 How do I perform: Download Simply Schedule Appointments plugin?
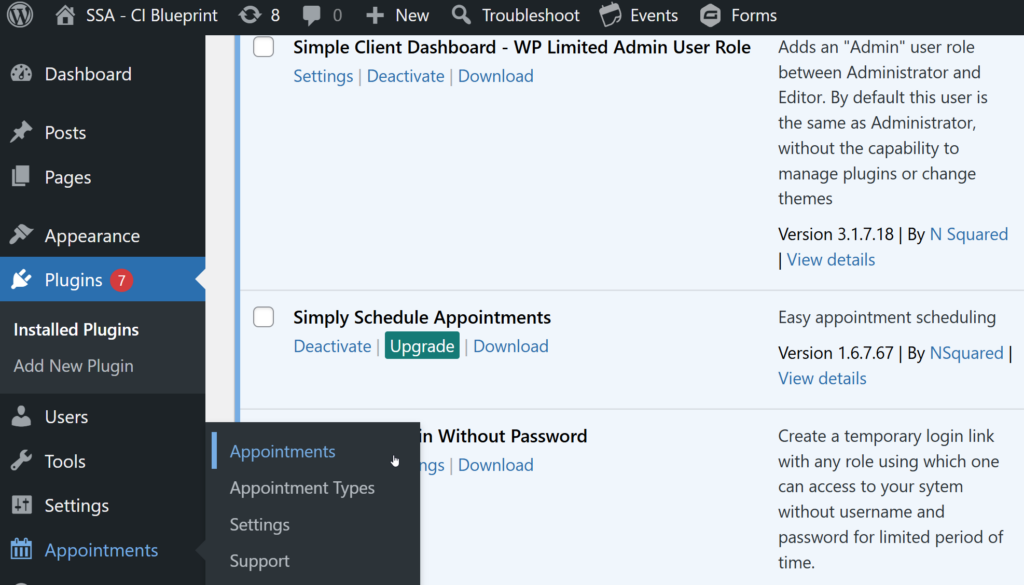[x=511, y=347]
